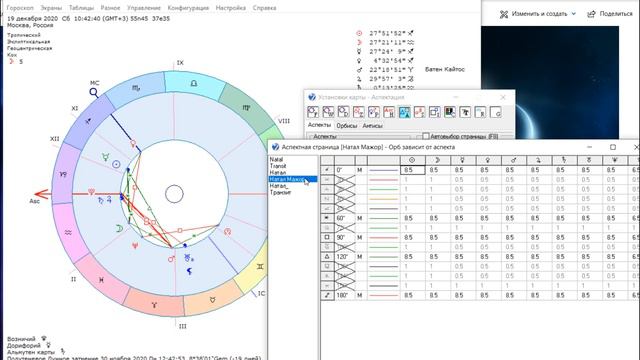Image resolution: width=640 pixels, height=360 pixels.
Task: Open the Разное menu
Action: pyautogui.click(x=110, y=8)
